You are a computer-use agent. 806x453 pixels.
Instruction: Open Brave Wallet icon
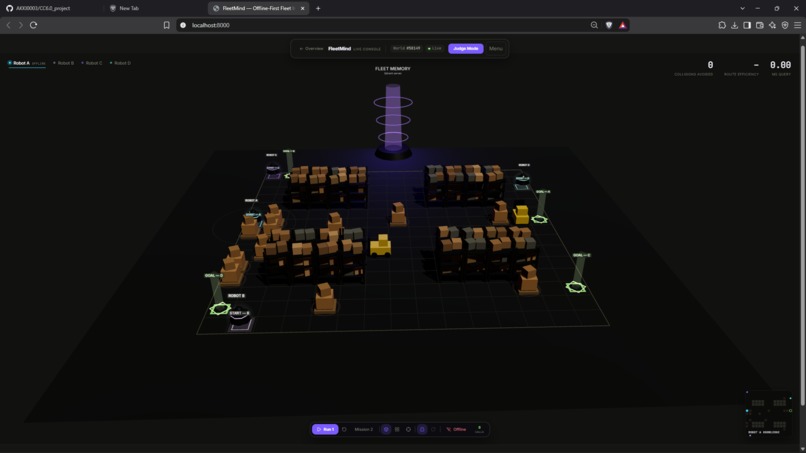click(760, 25)
